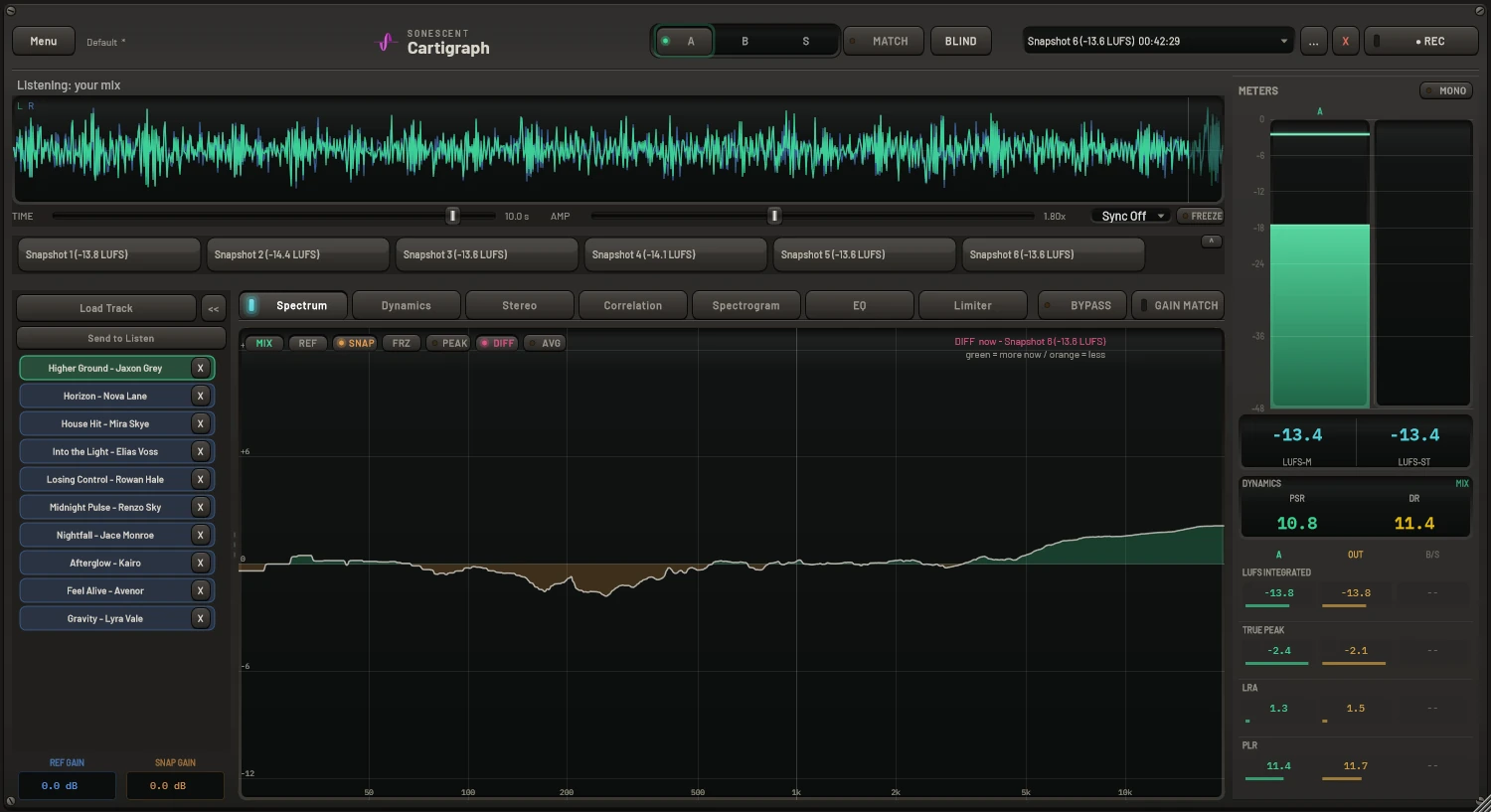Image resolution: width=1491 pixels, height=812 pixels.
Task: Click the SNAP GAIN value field
Action: pos(175,785)
